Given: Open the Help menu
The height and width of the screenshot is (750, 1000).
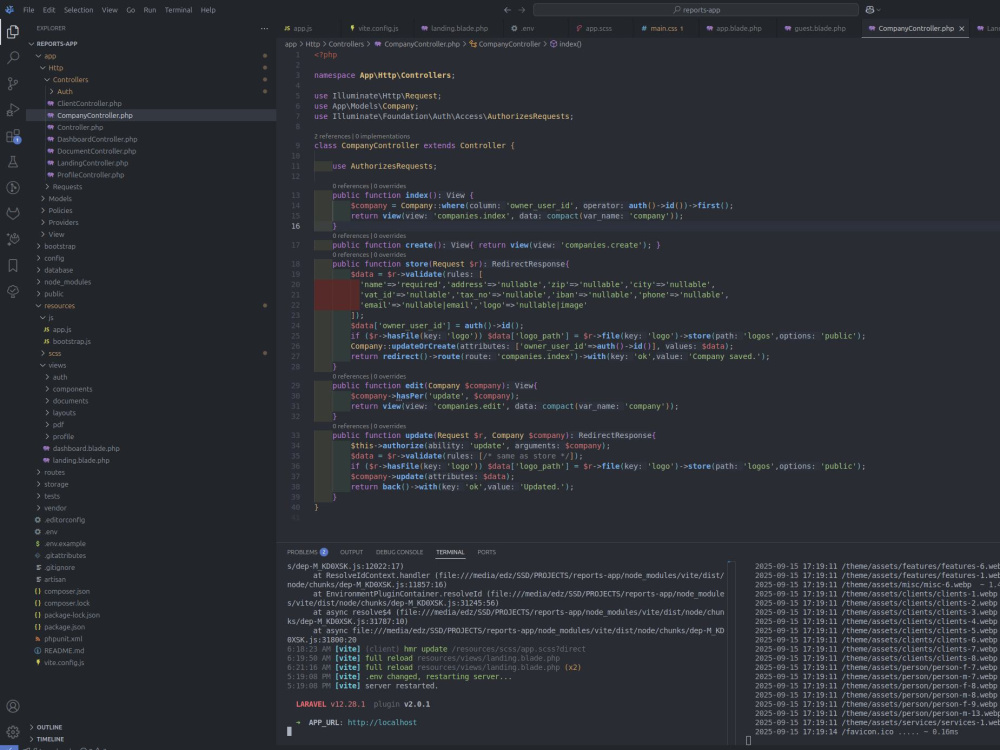Looking at the screenshot, I should [208, 10].
